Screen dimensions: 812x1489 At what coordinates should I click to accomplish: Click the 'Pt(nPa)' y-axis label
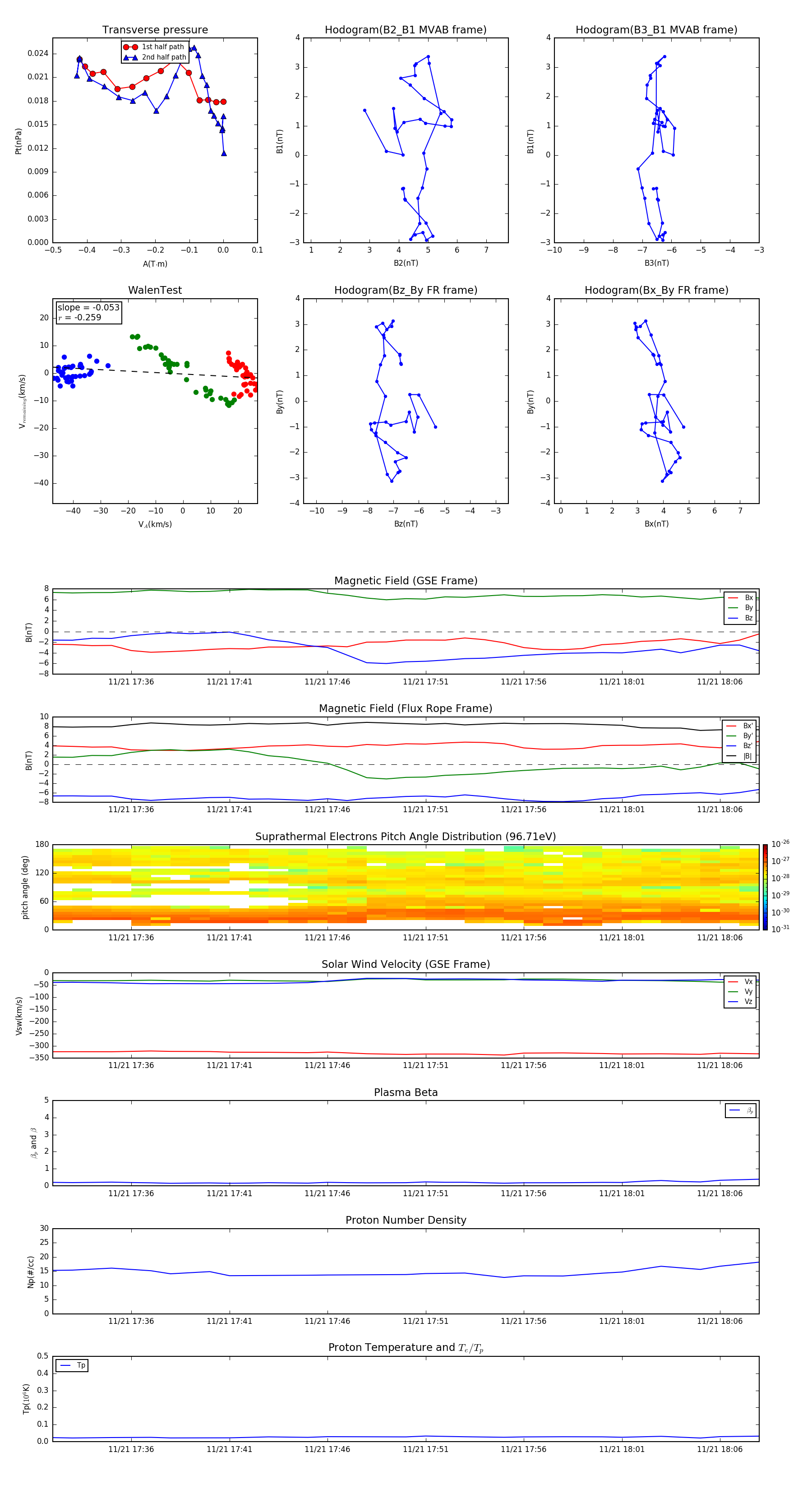(x=18, y=141)
